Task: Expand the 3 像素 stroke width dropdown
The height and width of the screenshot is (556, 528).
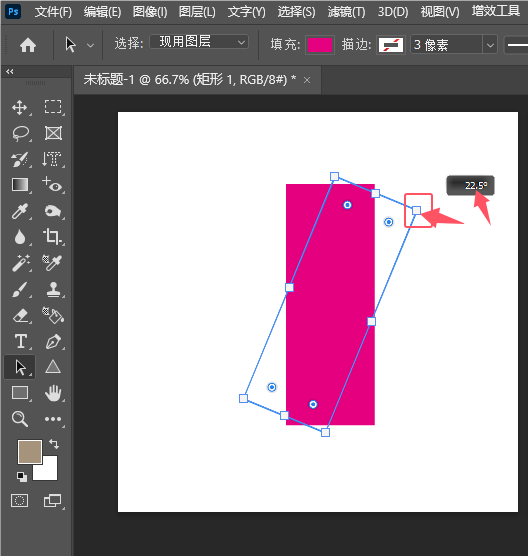Action: click(x=490, y=45)
